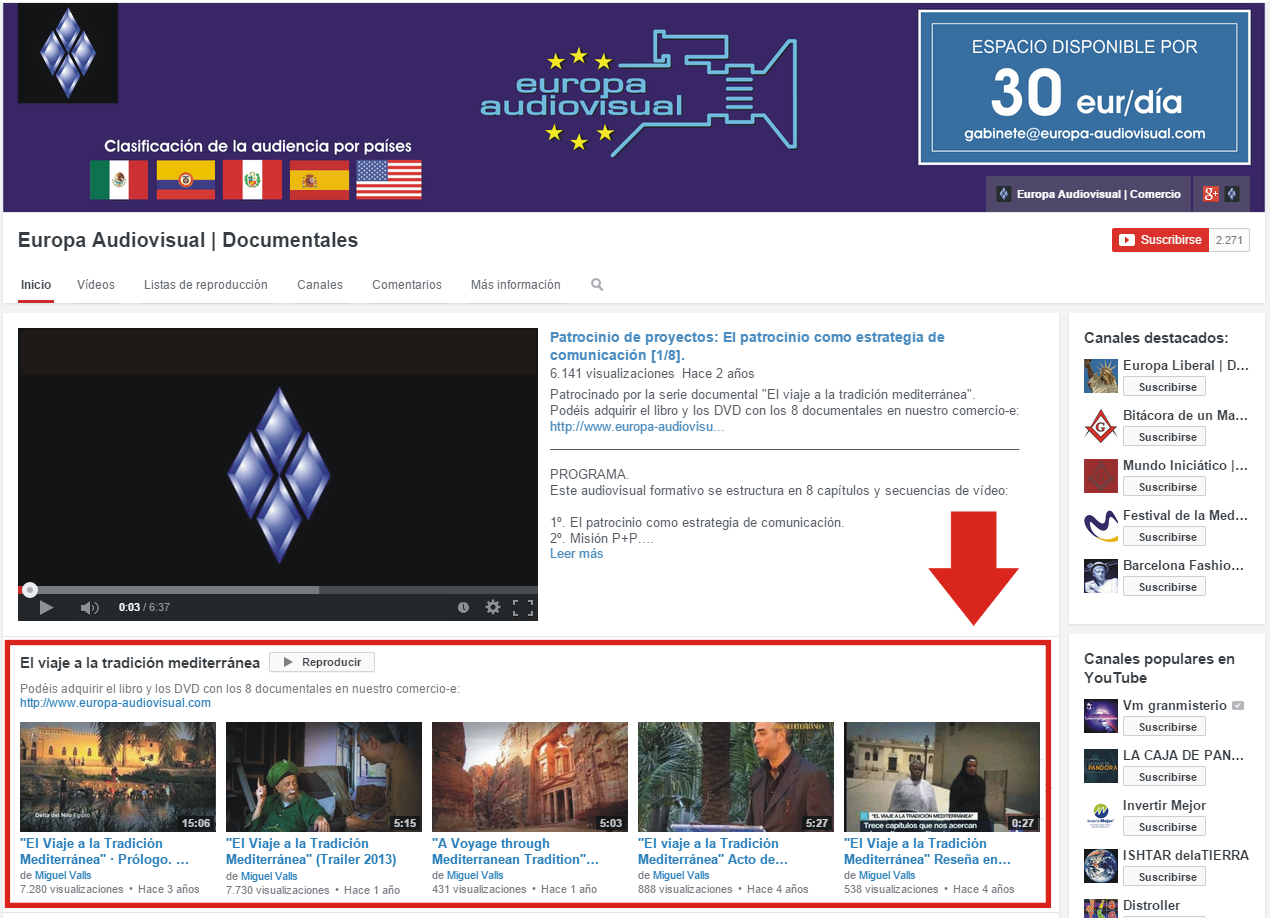
Task: Click the Watch Later clock icon
Action: [x=463, y=607]
